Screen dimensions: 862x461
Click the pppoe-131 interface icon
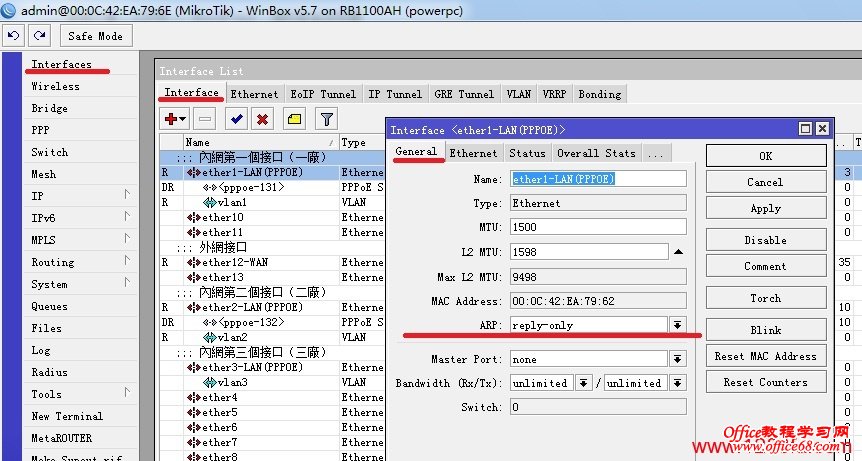coord(209,187)
